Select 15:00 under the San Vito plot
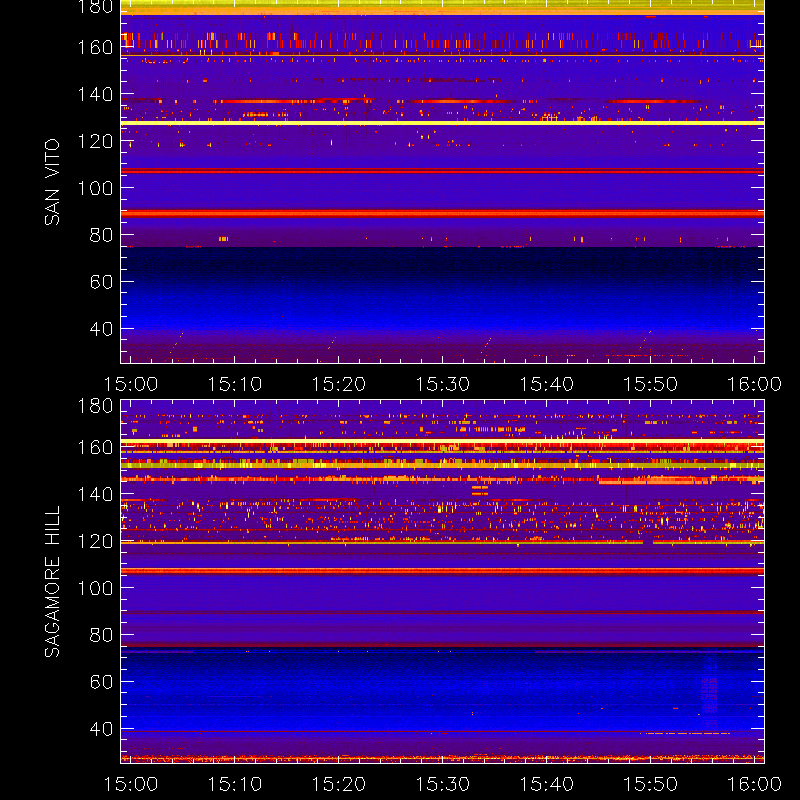 point(131,384)
